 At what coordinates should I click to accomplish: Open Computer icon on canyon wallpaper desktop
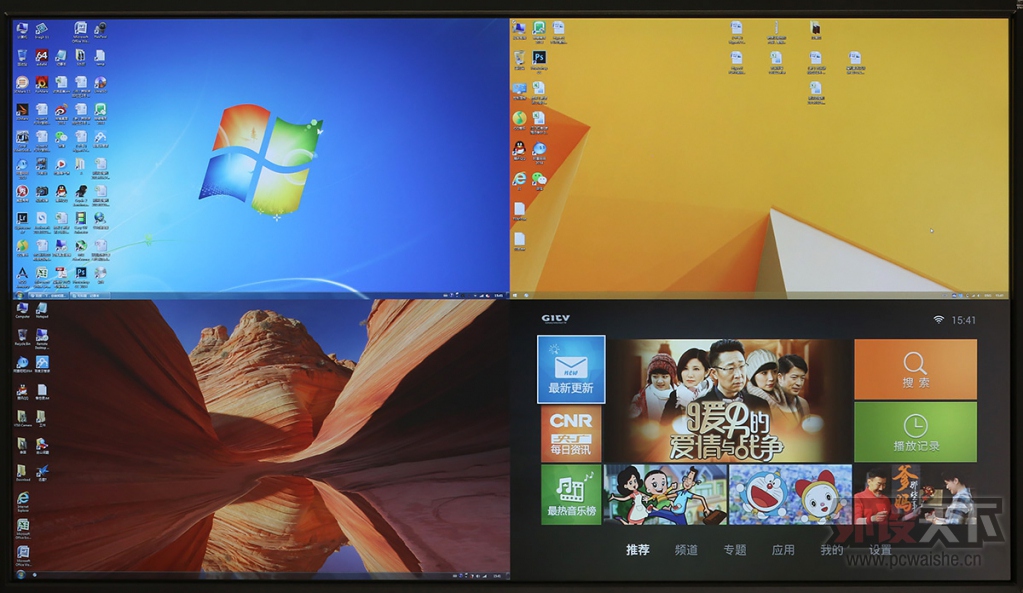click(x=22, y=308)
